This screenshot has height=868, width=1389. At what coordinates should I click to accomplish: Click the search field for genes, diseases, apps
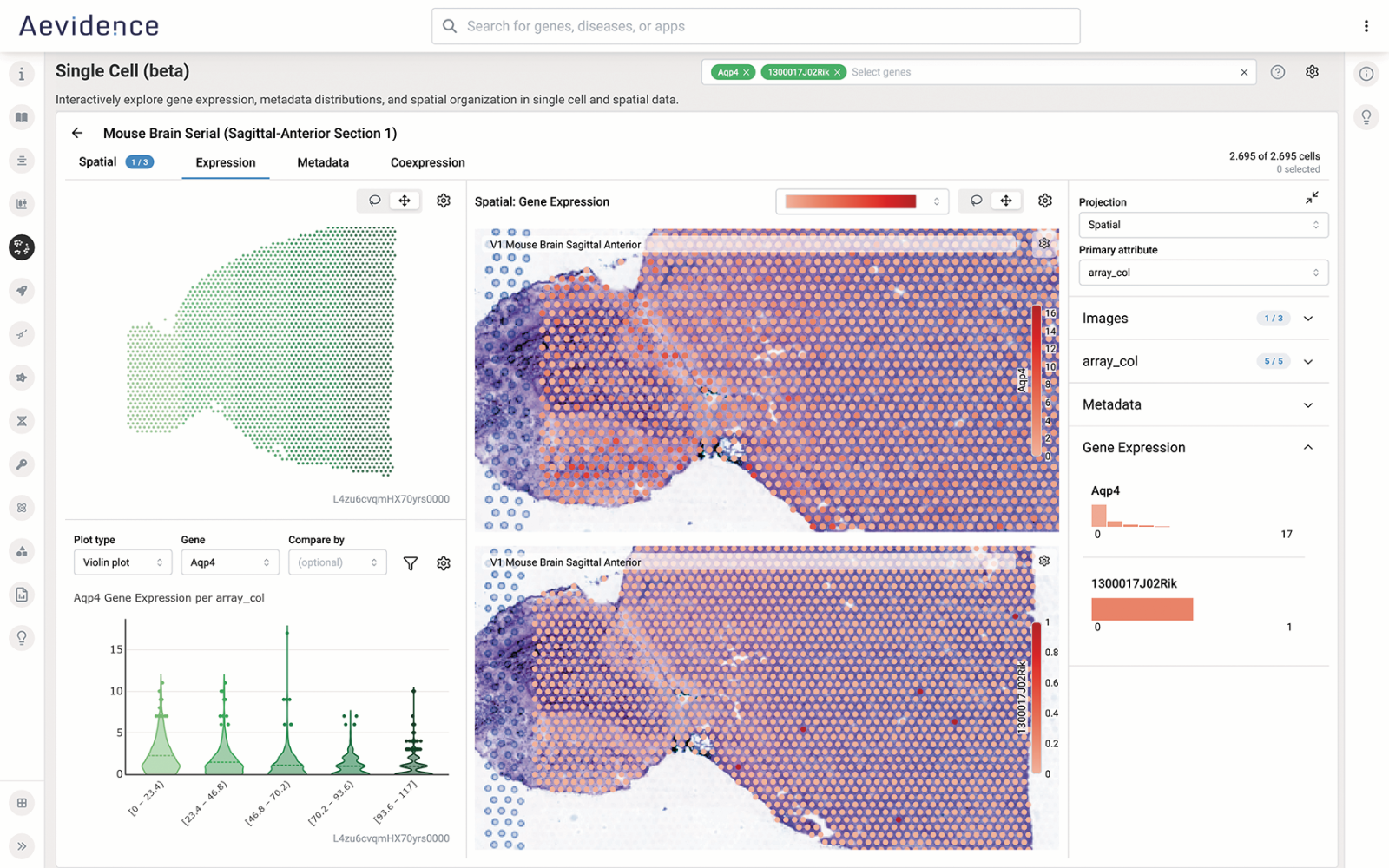coord(755,26)
